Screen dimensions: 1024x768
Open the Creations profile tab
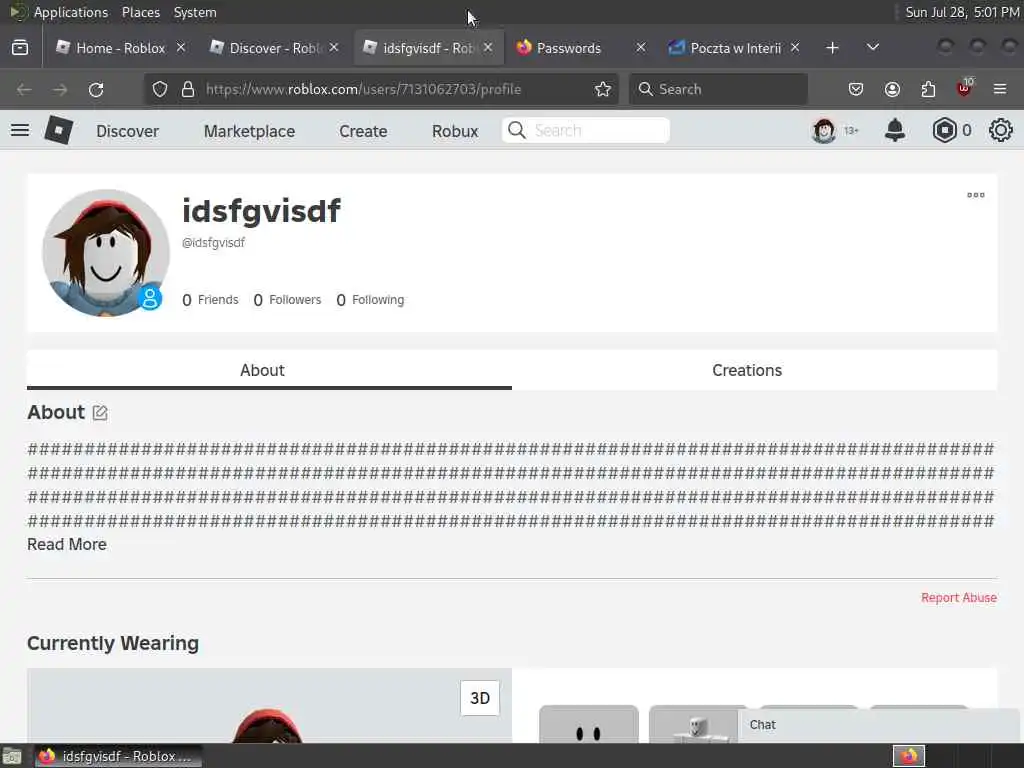pyautogui.click(x=754, y=370)
